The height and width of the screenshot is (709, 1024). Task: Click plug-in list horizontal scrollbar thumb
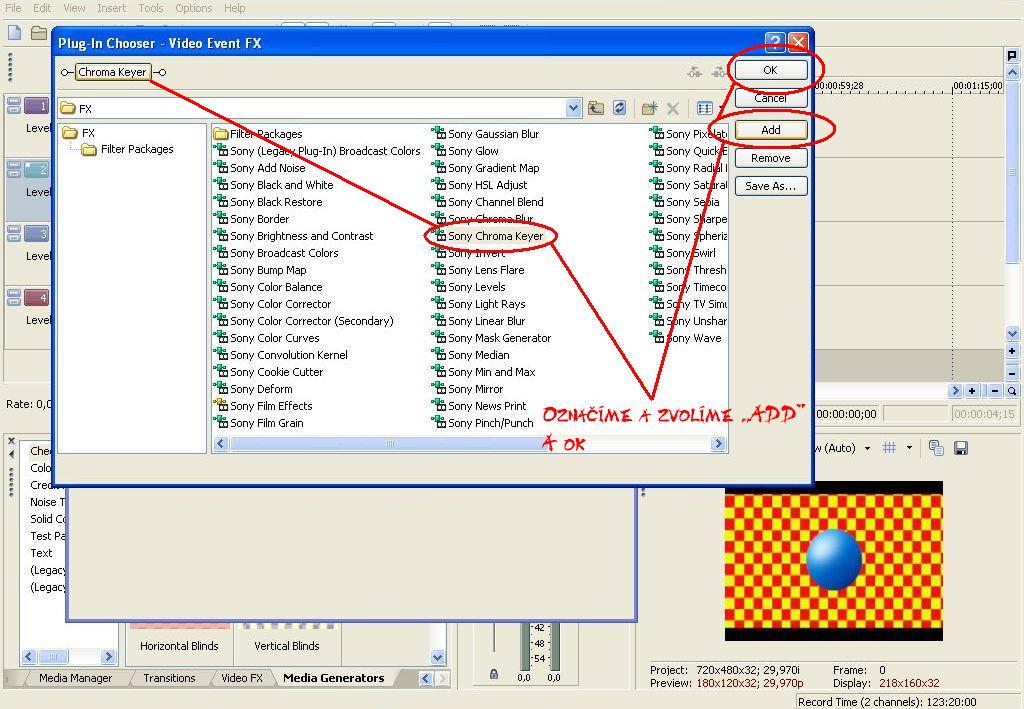click(390, 444)
